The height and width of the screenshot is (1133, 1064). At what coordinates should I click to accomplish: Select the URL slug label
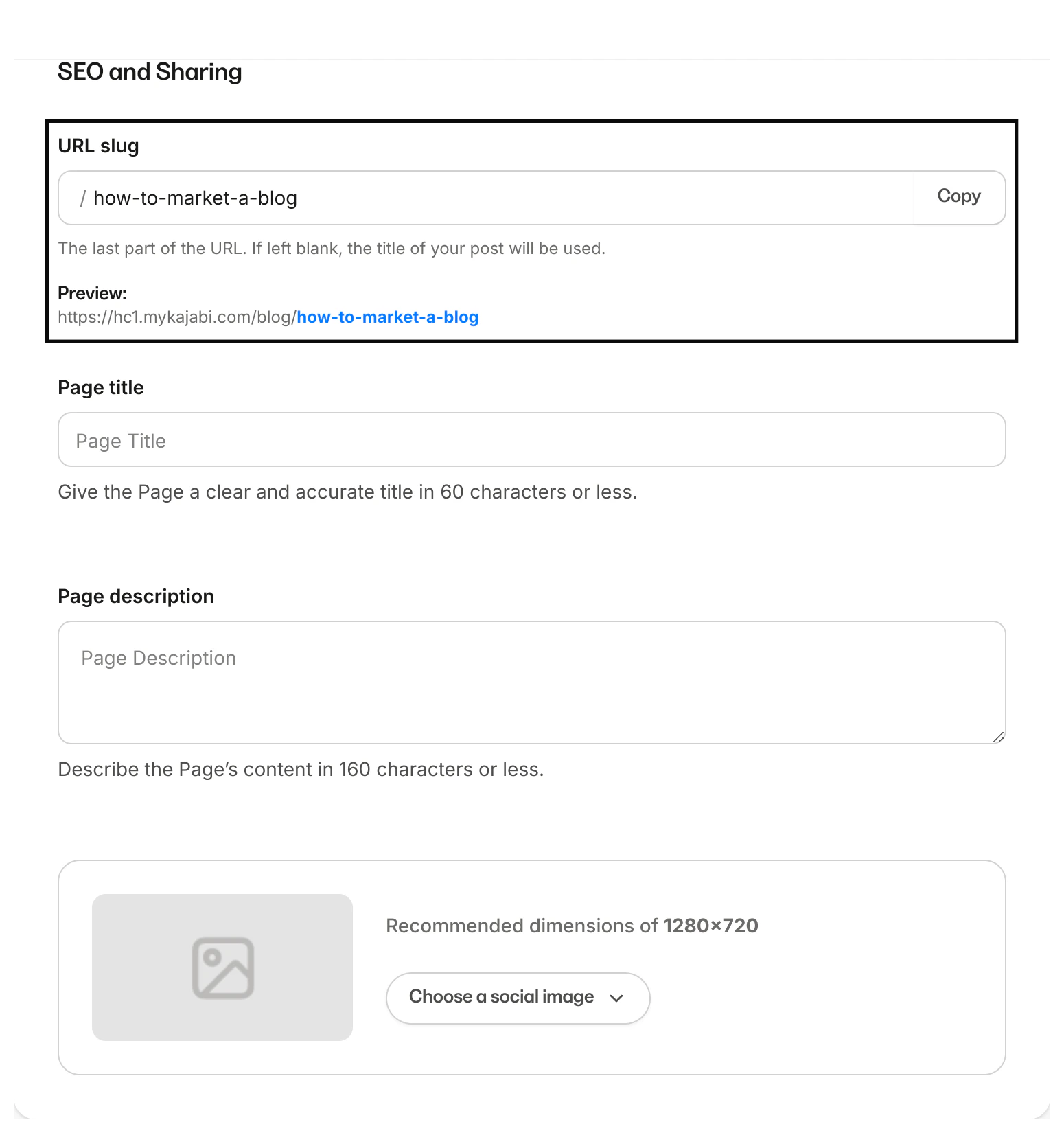[x=98, y=146]
